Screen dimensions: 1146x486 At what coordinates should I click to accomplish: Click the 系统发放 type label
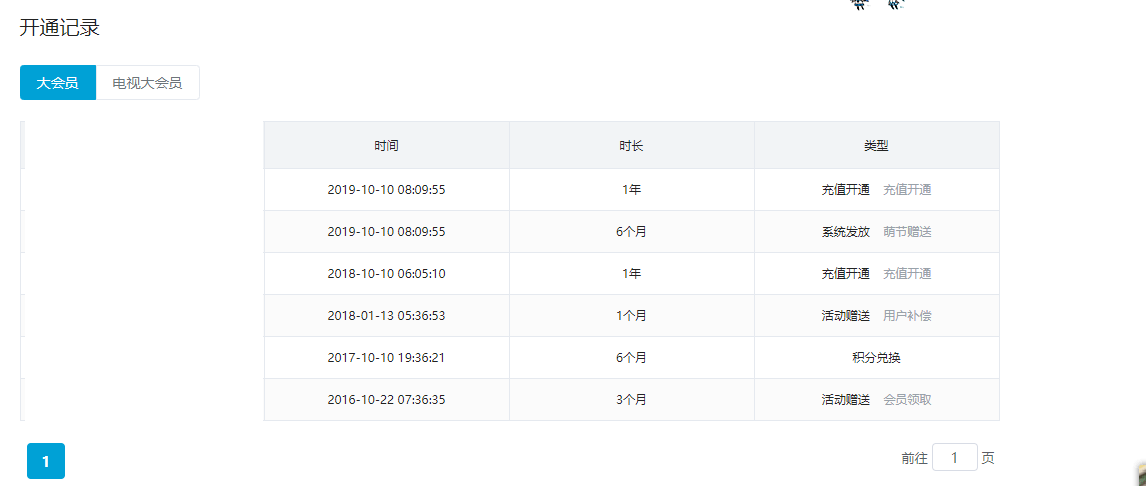pos(845,232)
